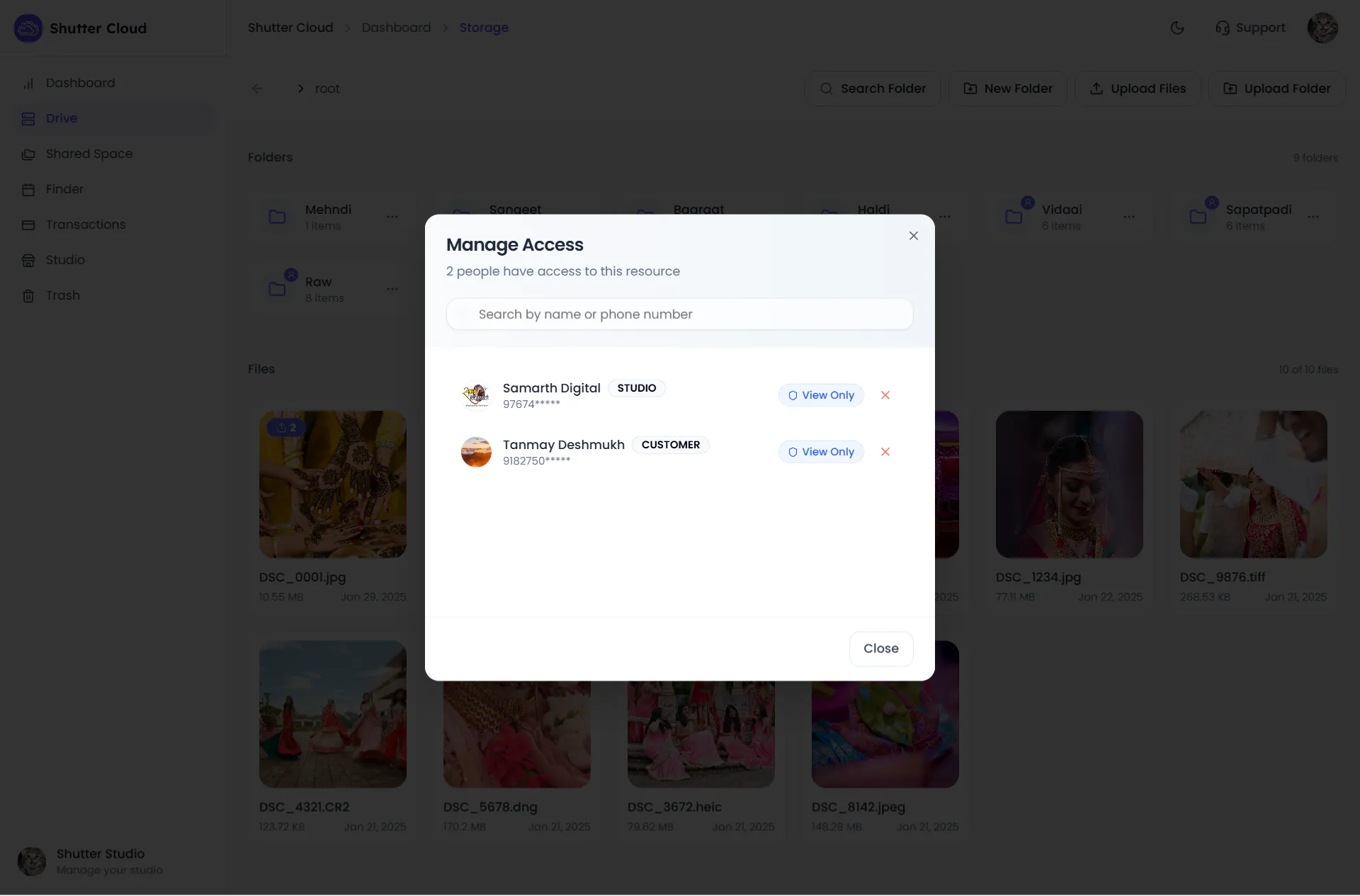Screen dimensions: 1360x896
Task: Click the share count badge on DSC_0001.jpg
Action: [x=286, y=427]
